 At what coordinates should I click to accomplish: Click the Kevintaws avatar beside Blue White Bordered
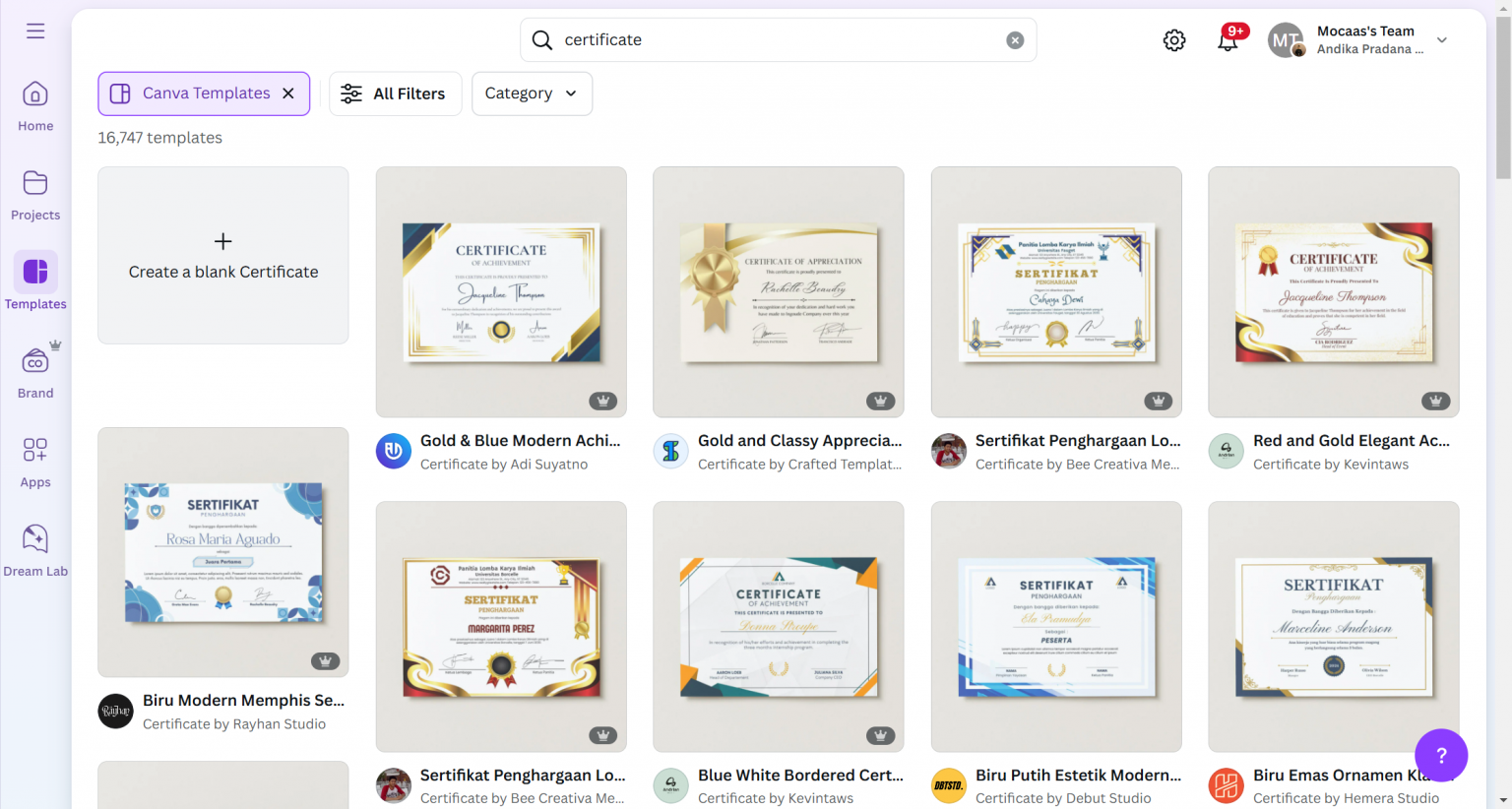(x=671, y=786)
